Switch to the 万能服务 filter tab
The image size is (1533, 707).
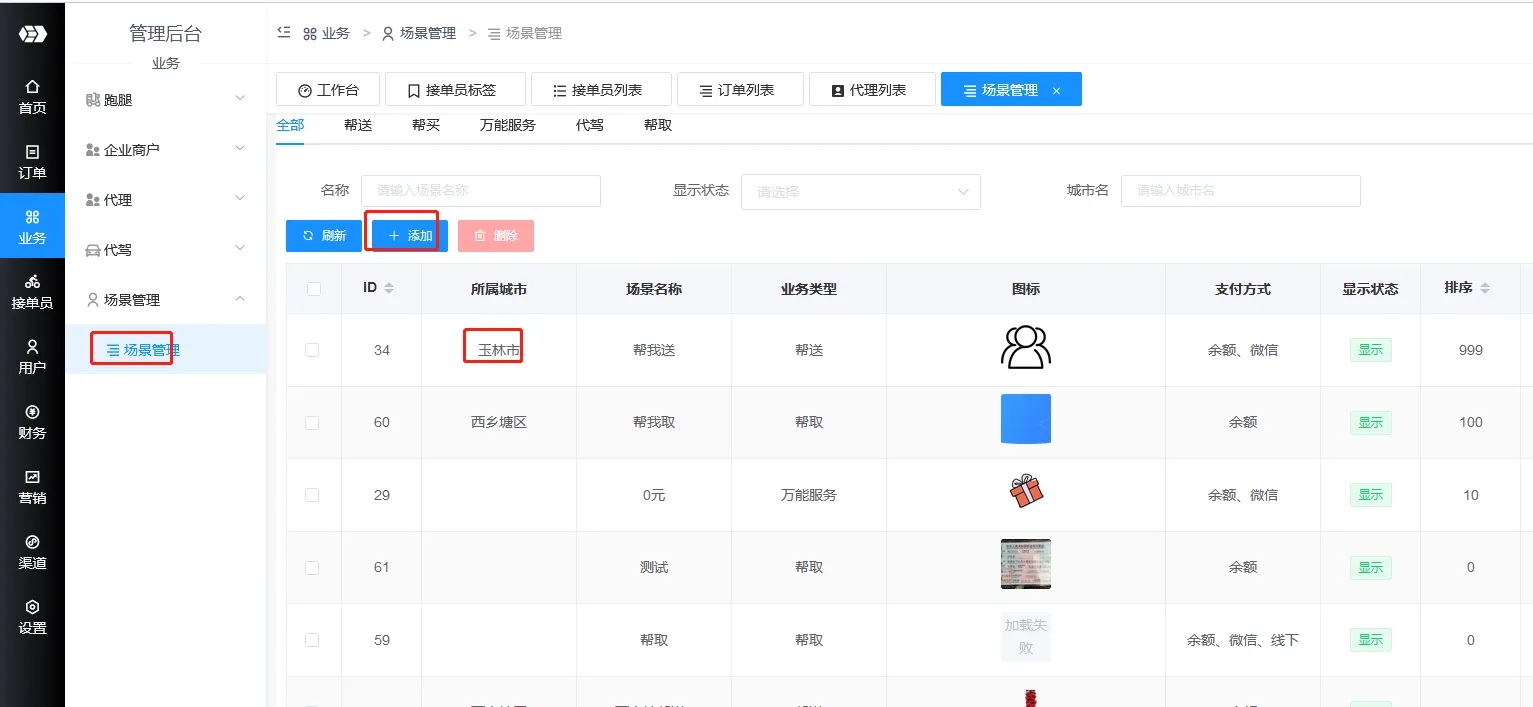coord(507,126)
